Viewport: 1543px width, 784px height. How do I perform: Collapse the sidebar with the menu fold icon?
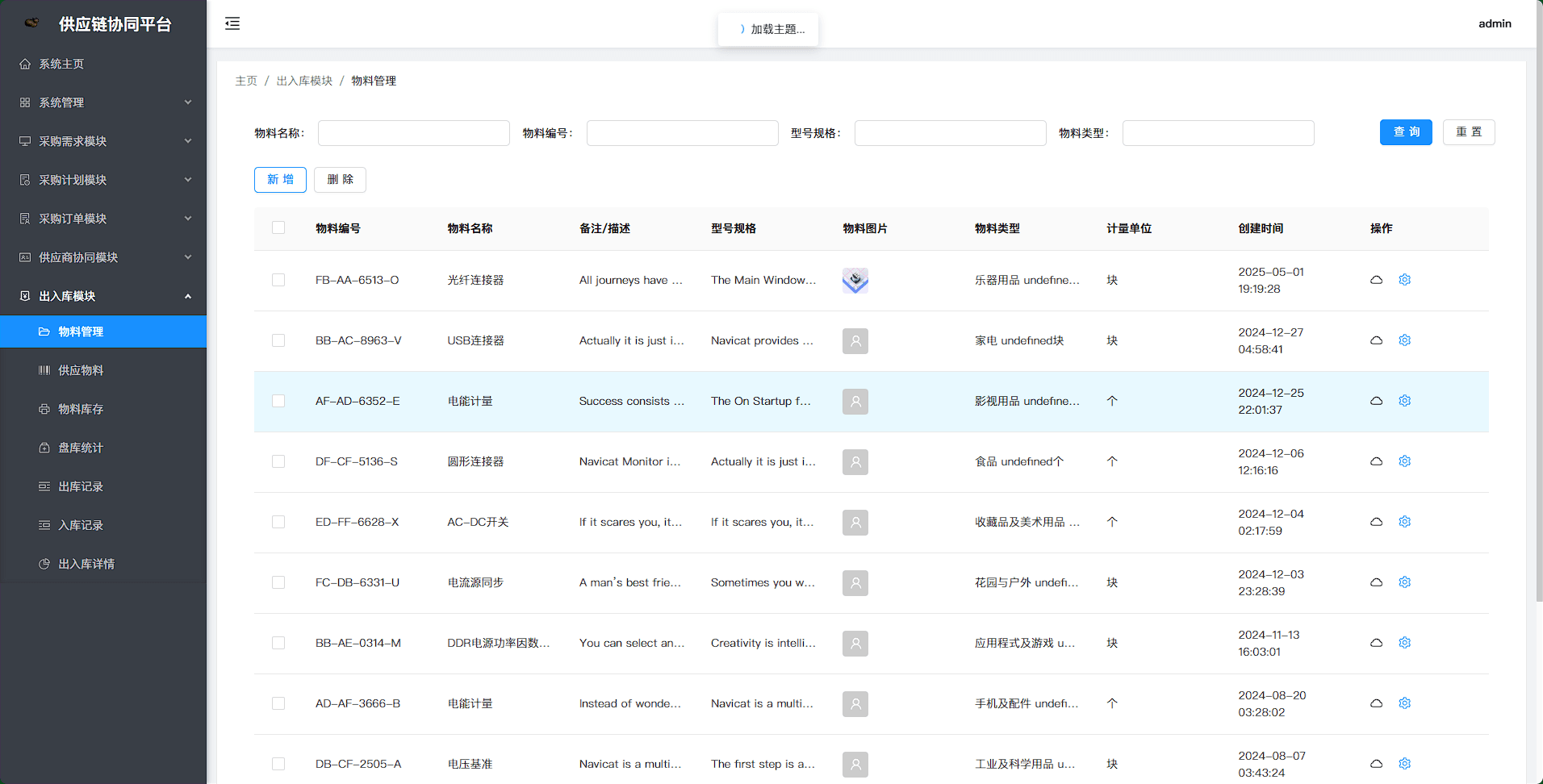pyautogui.click(x=232, y=23)
